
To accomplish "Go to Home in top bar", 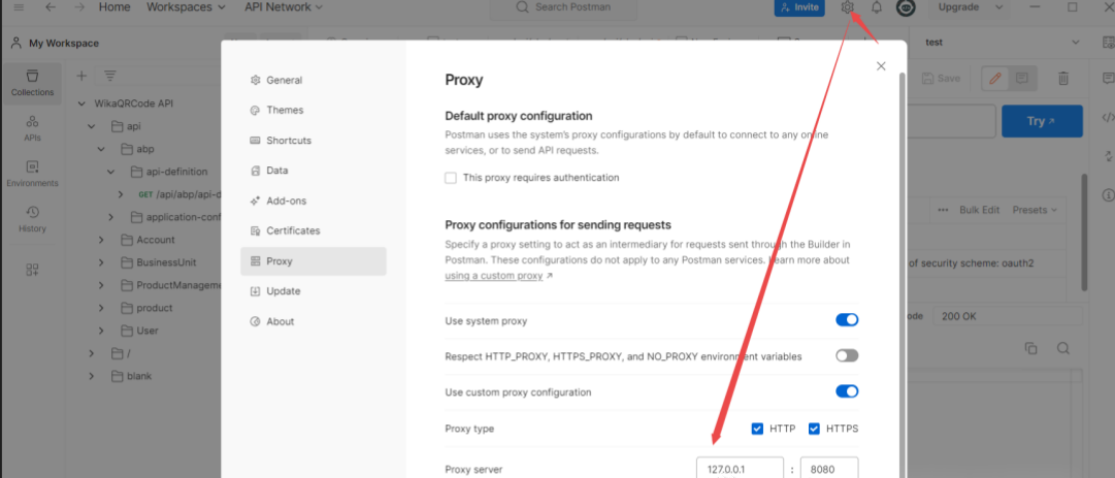I will [x=114, y=7].
